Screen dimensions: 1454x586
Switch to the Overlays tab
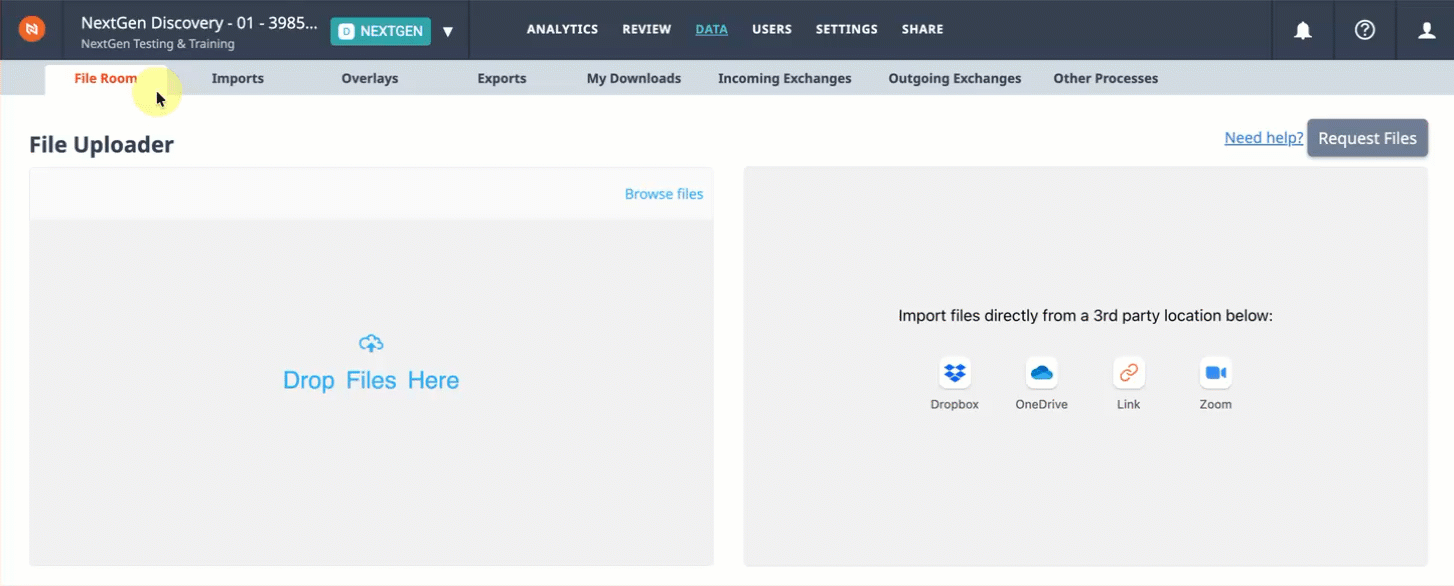click(x=370, y=79)
